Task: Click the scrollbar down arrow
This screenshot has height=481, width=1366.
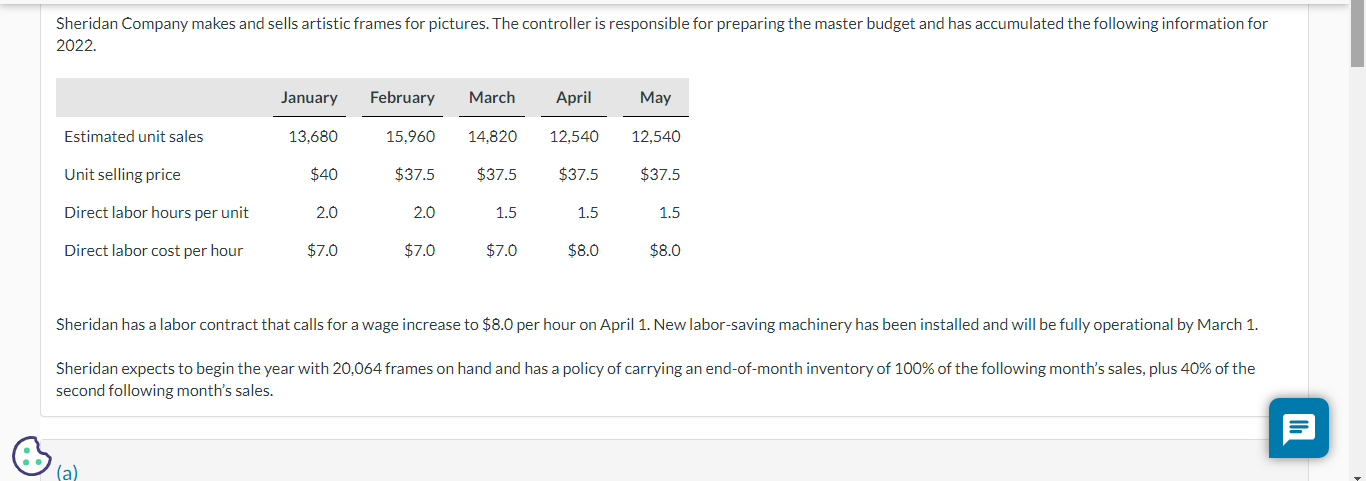Action: 1358,473
